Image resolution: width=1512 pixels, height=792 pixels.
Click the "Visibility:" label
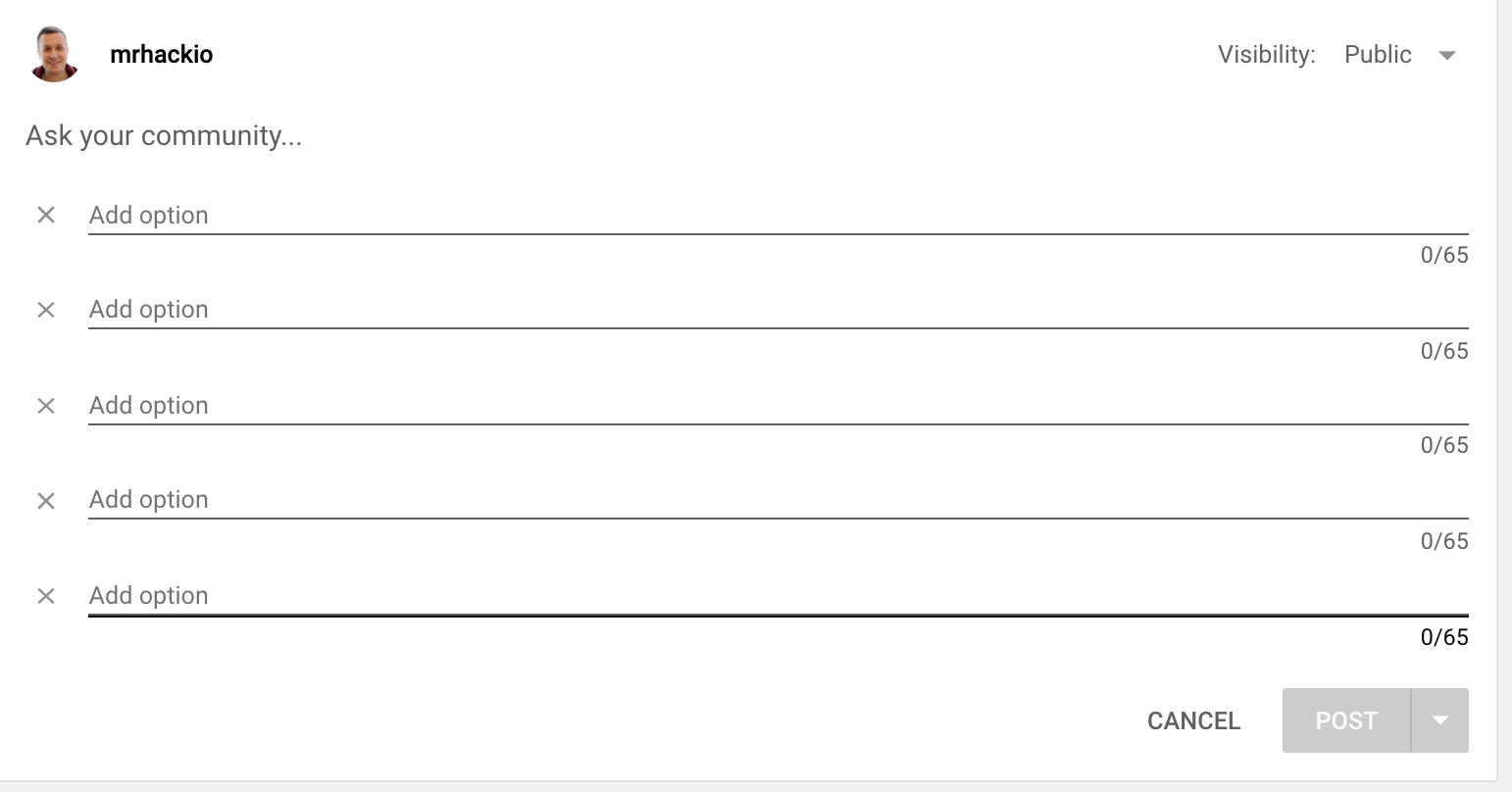(1266, 55)
